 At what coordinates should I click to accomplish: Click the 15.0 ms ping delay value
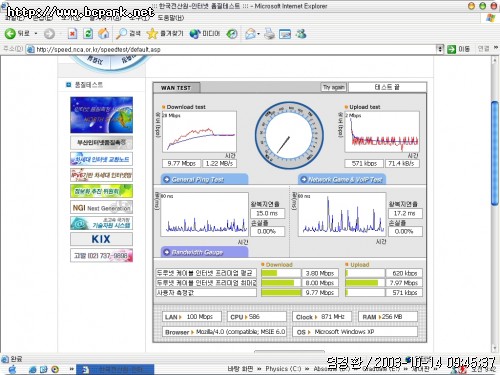267,213
